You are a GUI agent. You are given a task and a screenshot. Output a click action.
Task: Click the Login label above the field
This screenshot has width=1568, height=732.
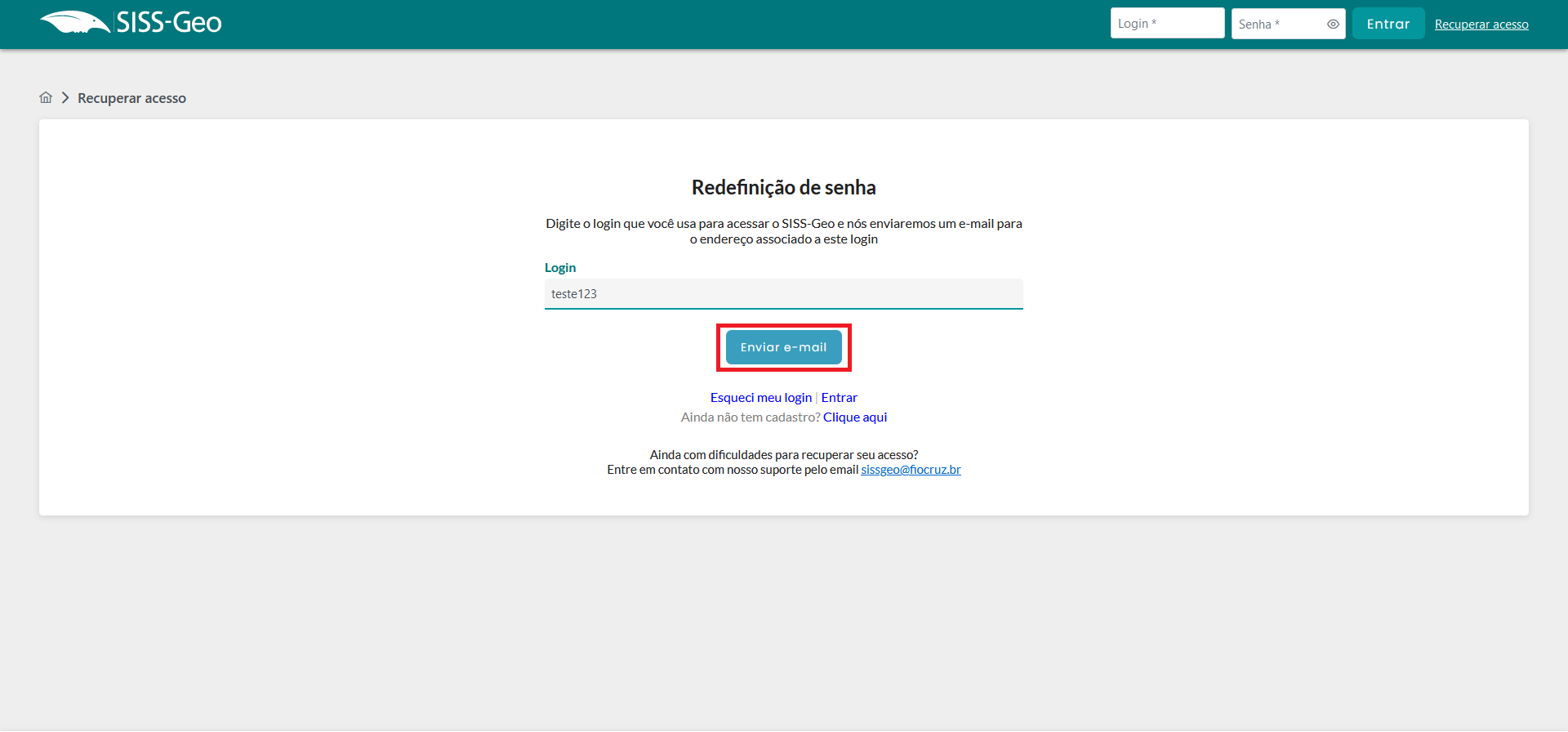(x=560, y=268)
